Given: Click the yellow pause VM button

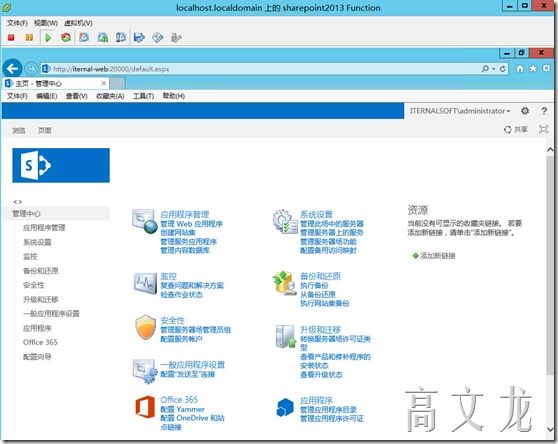Looking at the screenshot, I should tap(29, 37).
